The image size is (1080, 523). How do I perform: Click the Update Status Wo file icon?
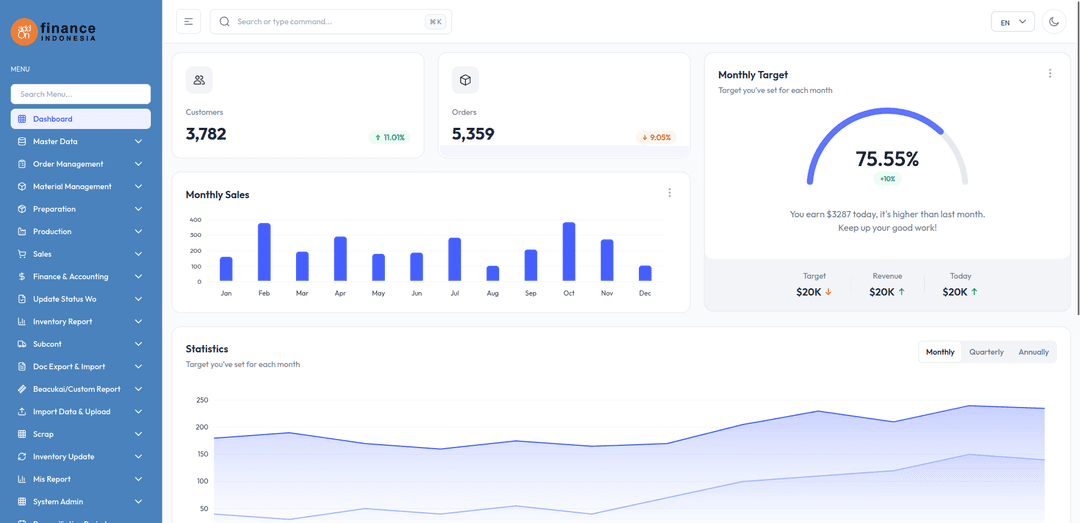[21, 299]
